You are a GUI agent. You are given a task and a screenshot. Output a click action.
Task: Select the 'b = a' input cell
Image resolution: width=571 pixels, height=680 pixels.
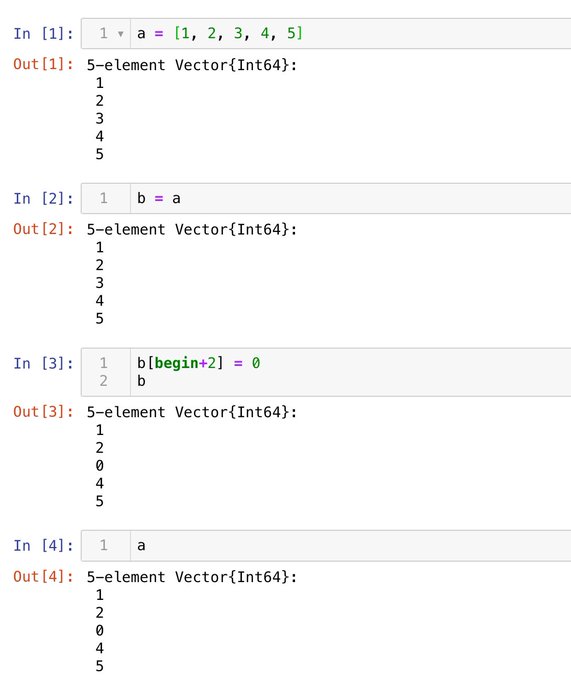[326, 199]
